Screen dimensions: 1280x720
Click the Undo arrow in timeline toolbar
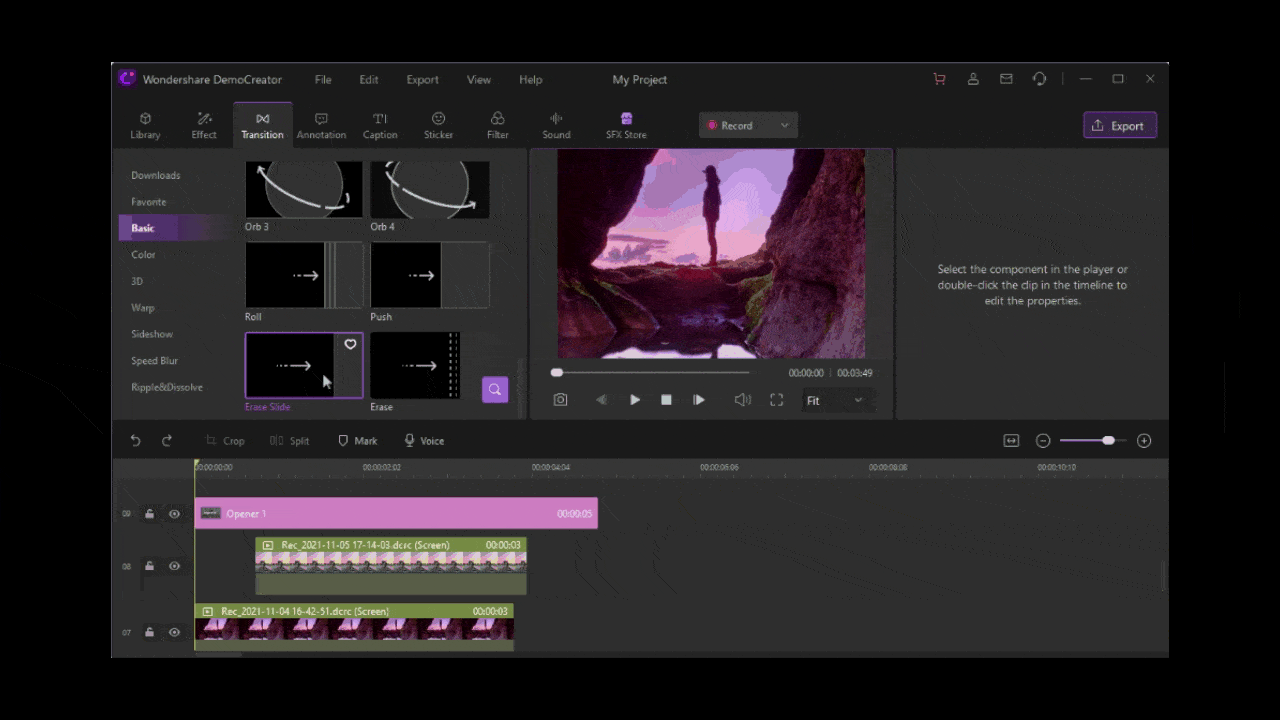[136, 441]
